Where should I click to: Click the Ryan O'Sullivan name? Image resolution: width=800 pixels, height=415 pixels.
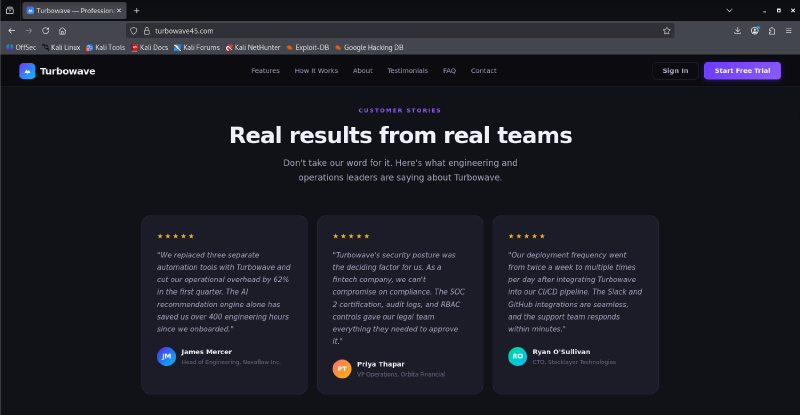coord(561,352)
